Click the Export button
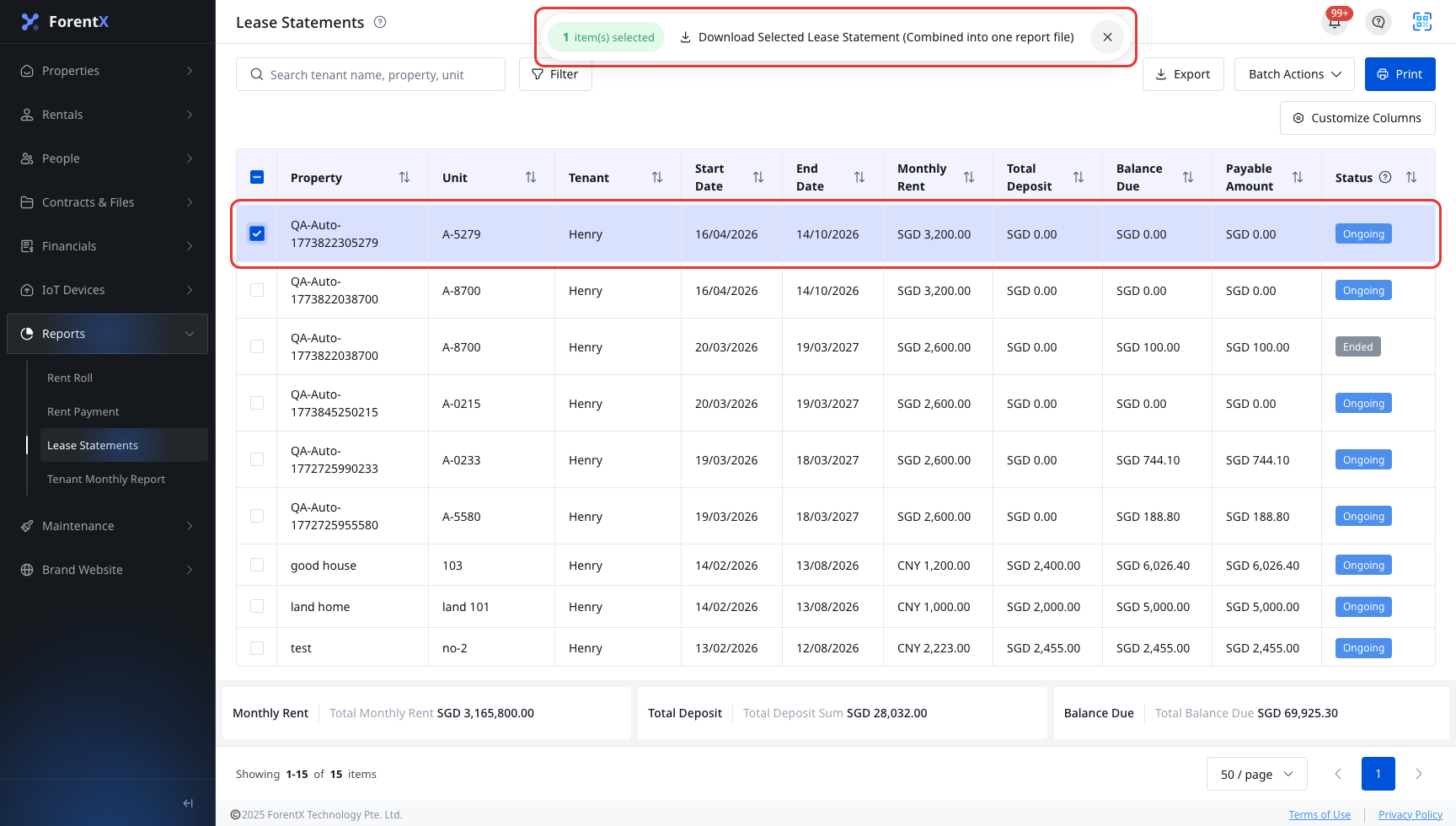The width and height of the screenshot is (1456, 826). point(1183,74)
